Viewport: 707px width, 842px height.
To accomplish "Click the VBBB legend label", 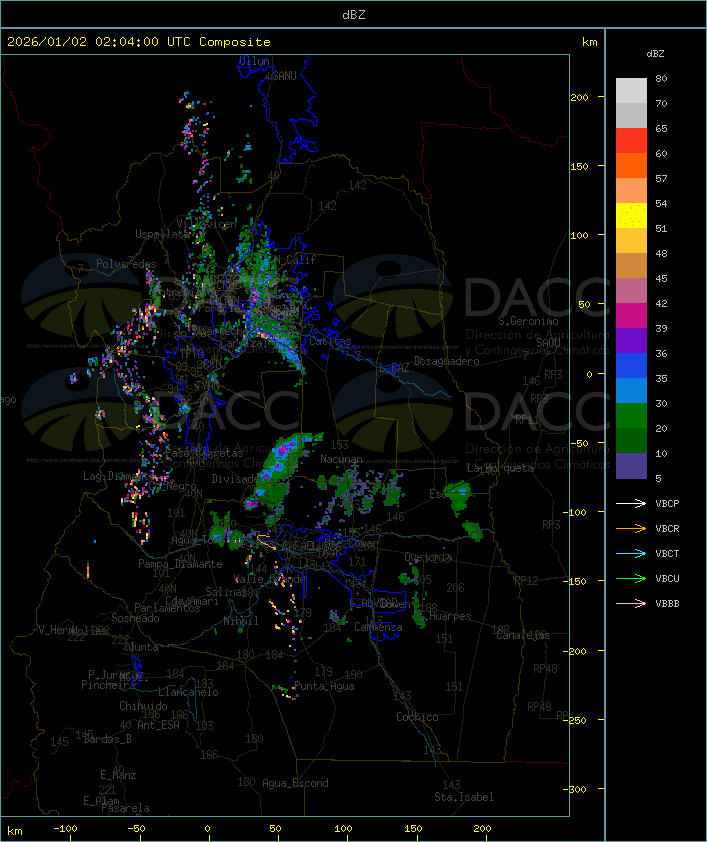I will pos(667,603).
